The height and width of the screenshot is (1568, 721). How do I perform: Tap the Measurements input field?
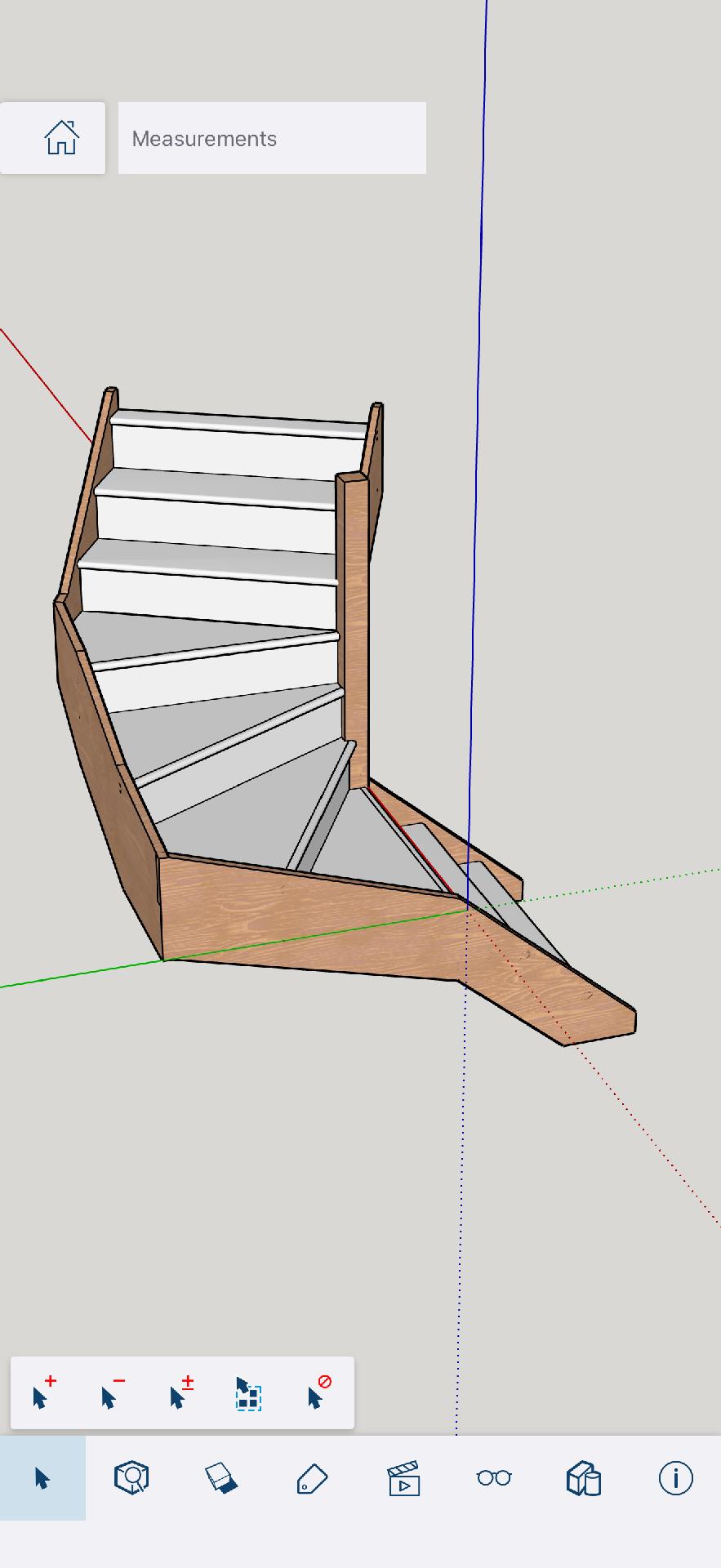272,138
